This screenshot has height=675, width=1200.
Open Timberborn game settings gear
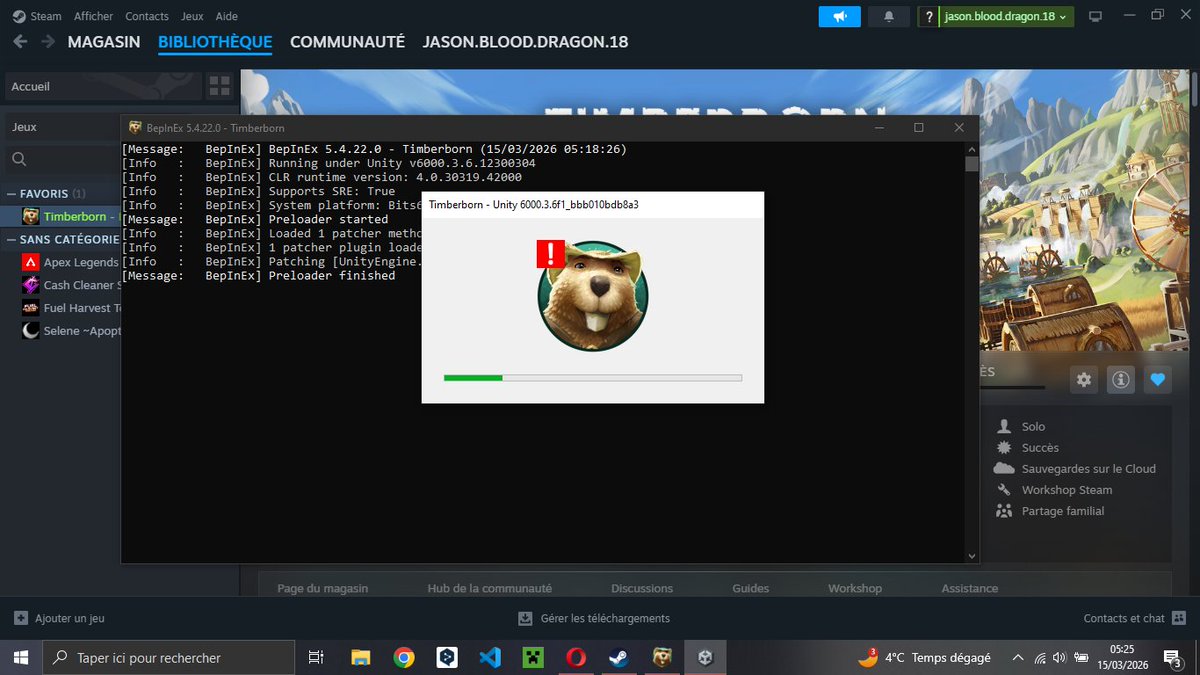coord(1085,380)
